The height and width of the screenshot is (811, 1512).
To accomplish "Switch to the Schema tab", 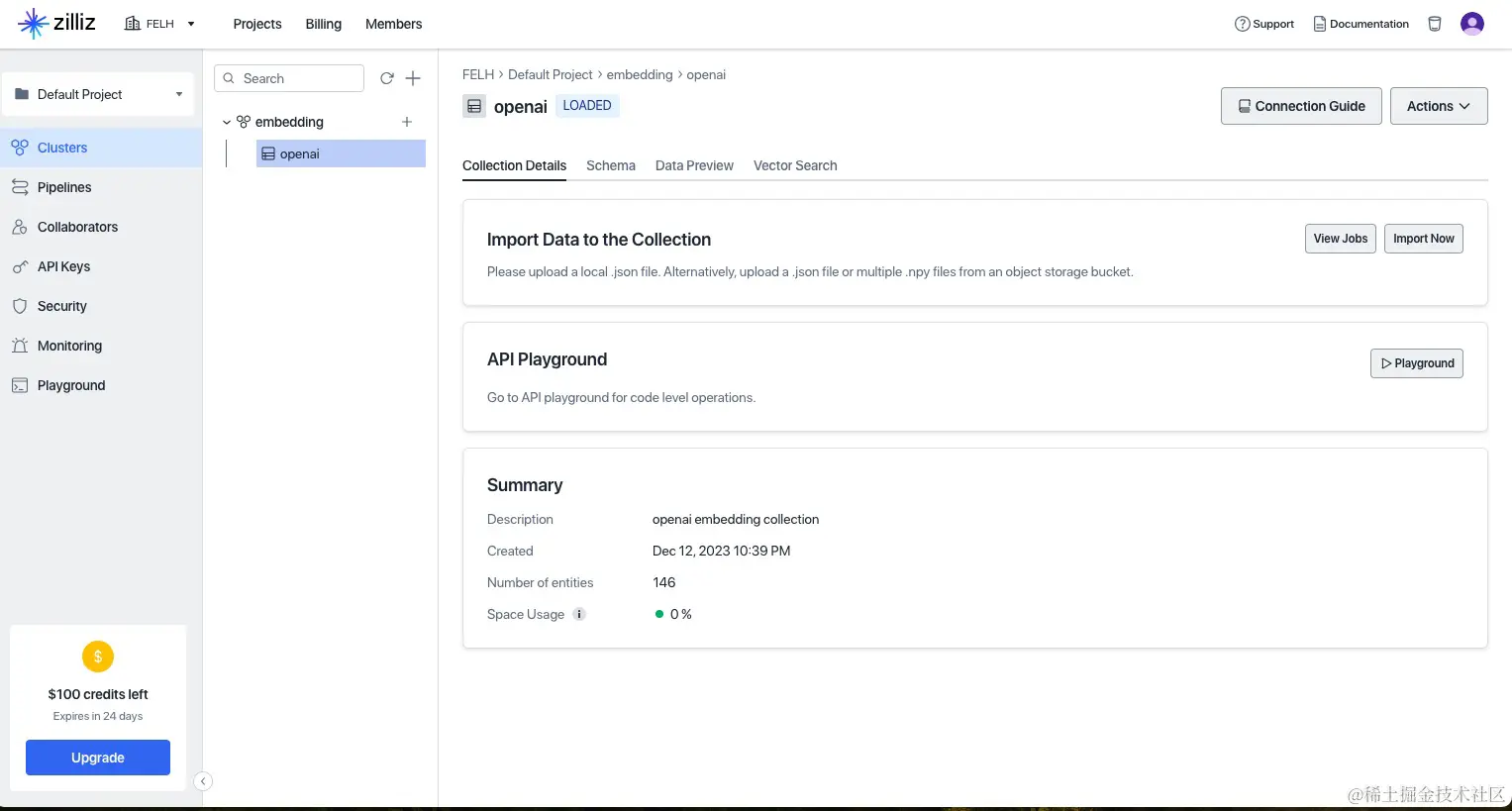I will (610, 165).
